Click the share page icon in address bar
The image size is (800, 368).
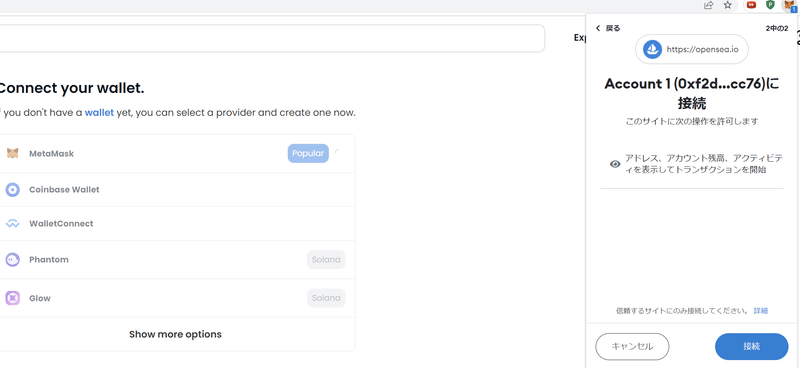tap(708, 5)
